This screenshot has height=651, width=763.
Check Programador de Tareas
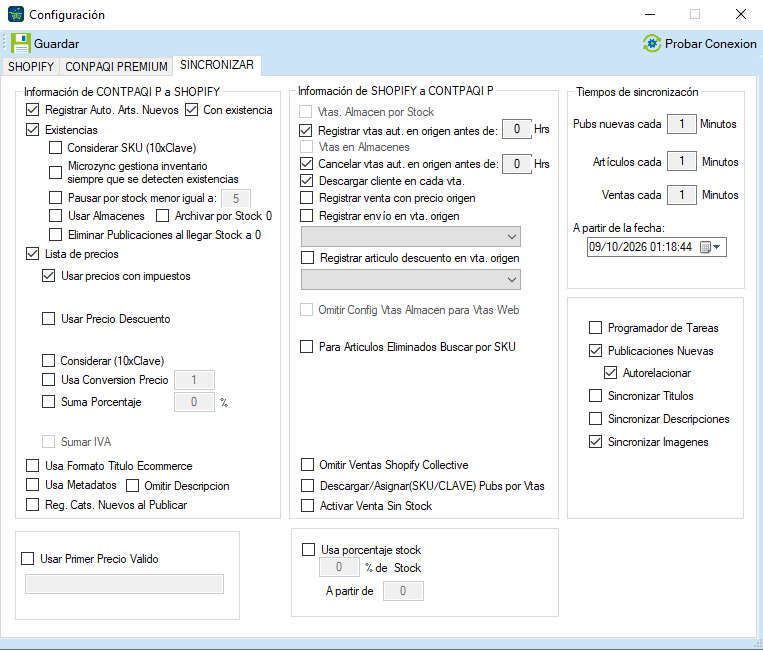[596, 327]
